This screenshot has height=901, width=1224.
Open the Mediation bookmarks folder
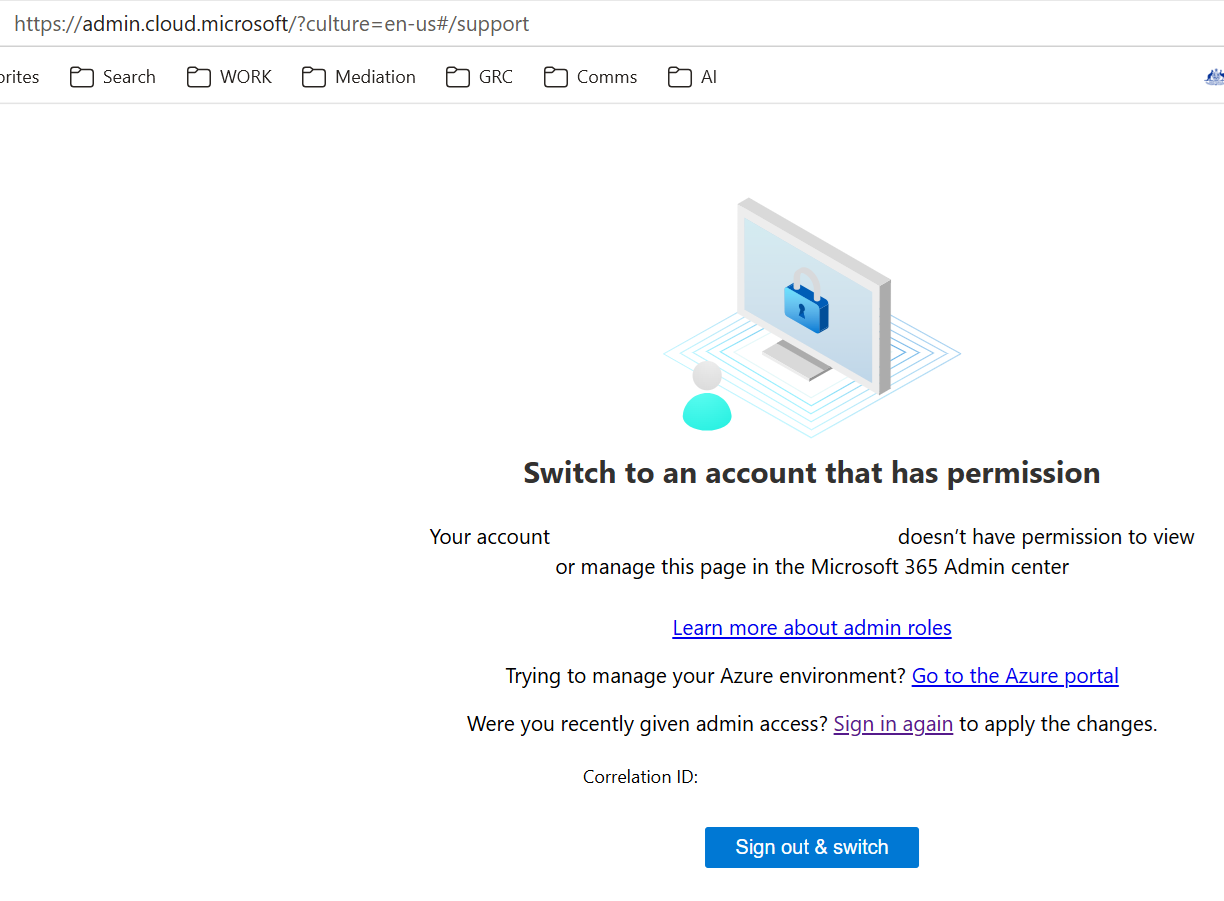click(359, 77)
